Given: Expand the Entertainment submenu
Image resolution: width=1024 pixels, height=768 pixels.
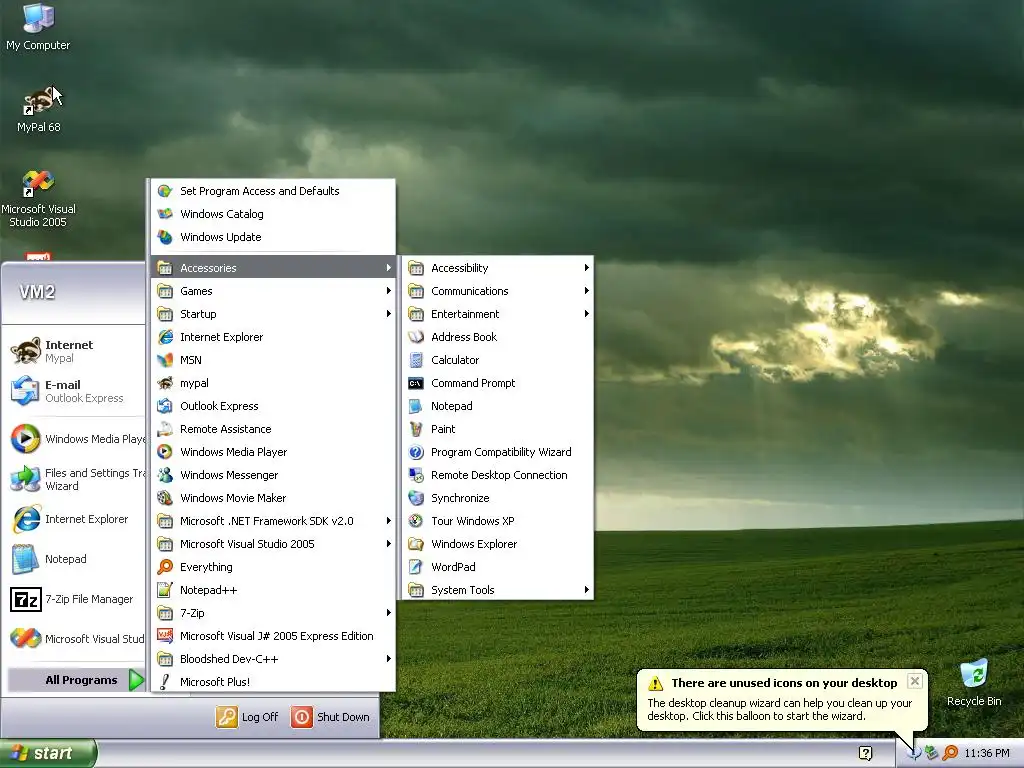Looking at the screenshot, I should click(498, 314).
